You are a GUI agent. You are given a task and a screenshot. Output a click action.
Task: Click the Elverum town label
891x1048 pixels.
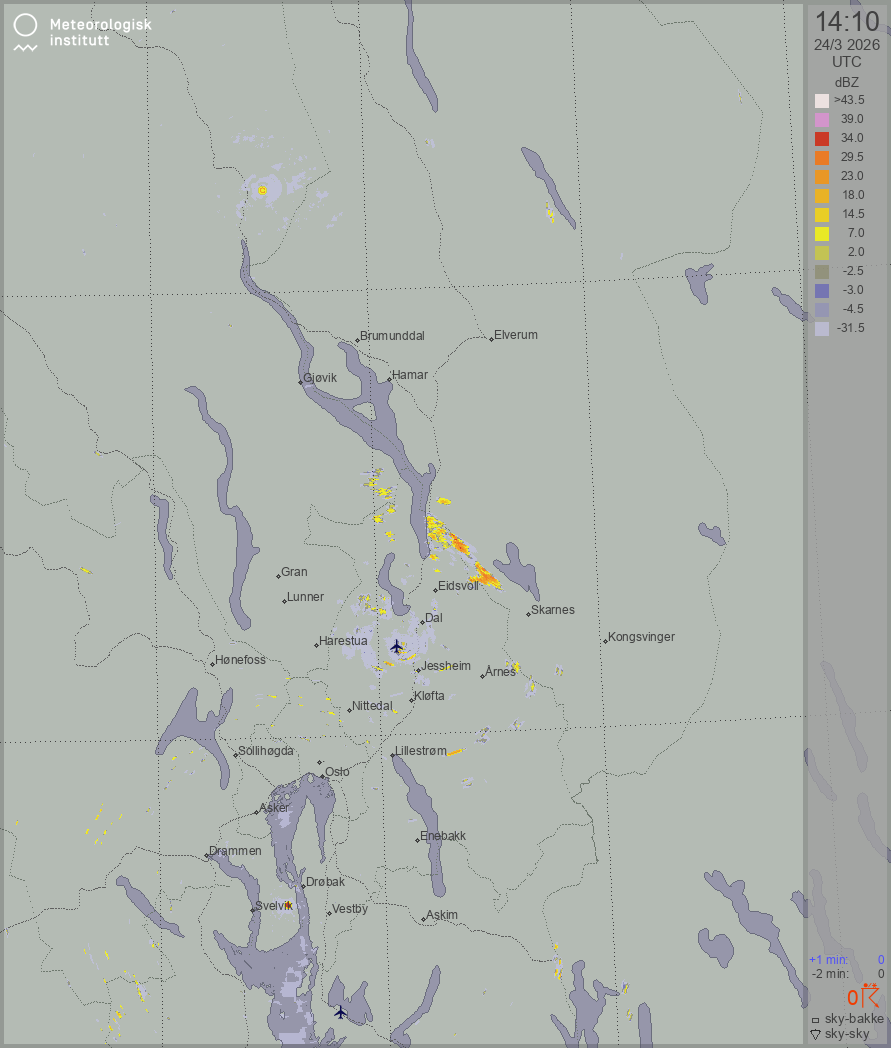516,335
